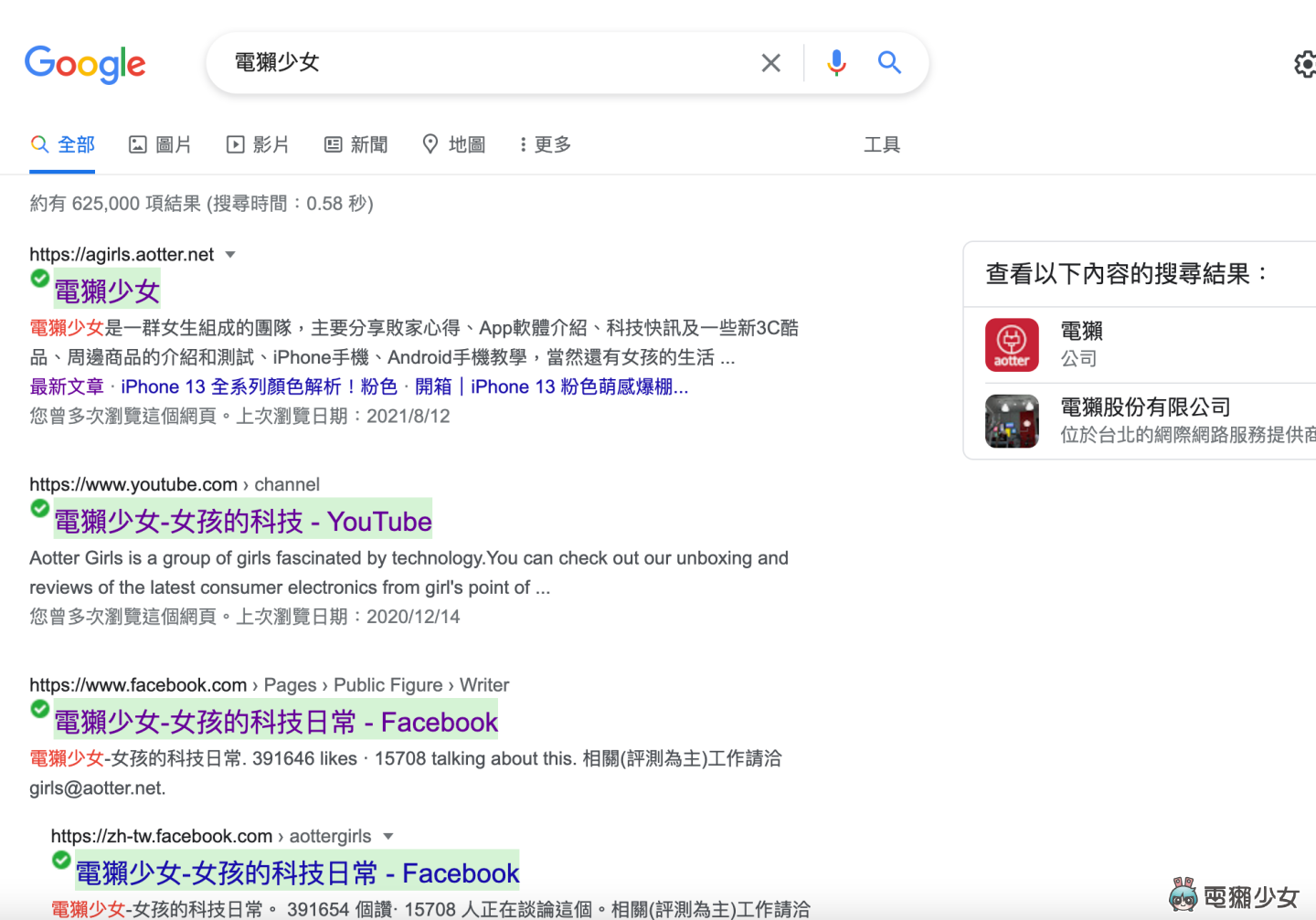Click the 查看以下內容的搜尋結果 heading
The image size is (1316, 920).
pos(1127,273)
